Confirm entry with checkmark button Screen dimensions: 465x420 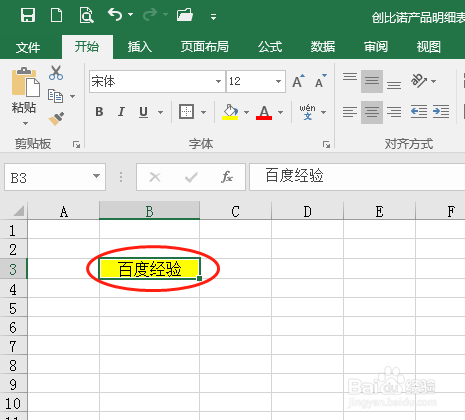pyautogui.click(x=191, y=177)
